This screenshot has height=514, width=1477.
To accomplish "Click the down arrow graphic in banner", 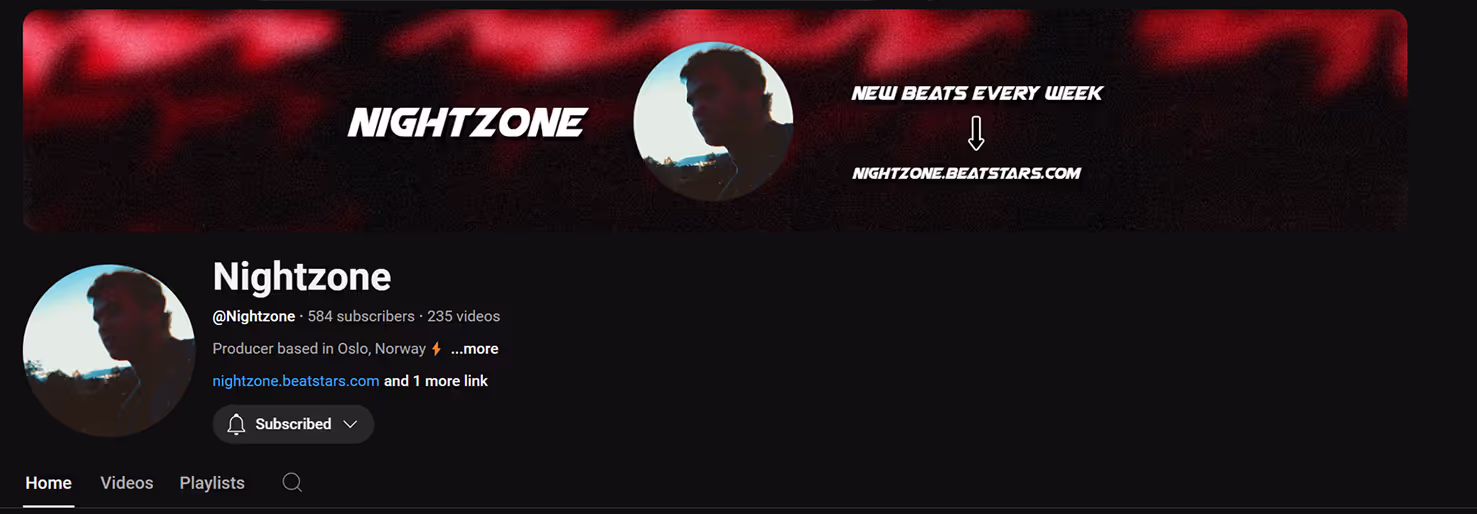I will (x=977, y=133).
